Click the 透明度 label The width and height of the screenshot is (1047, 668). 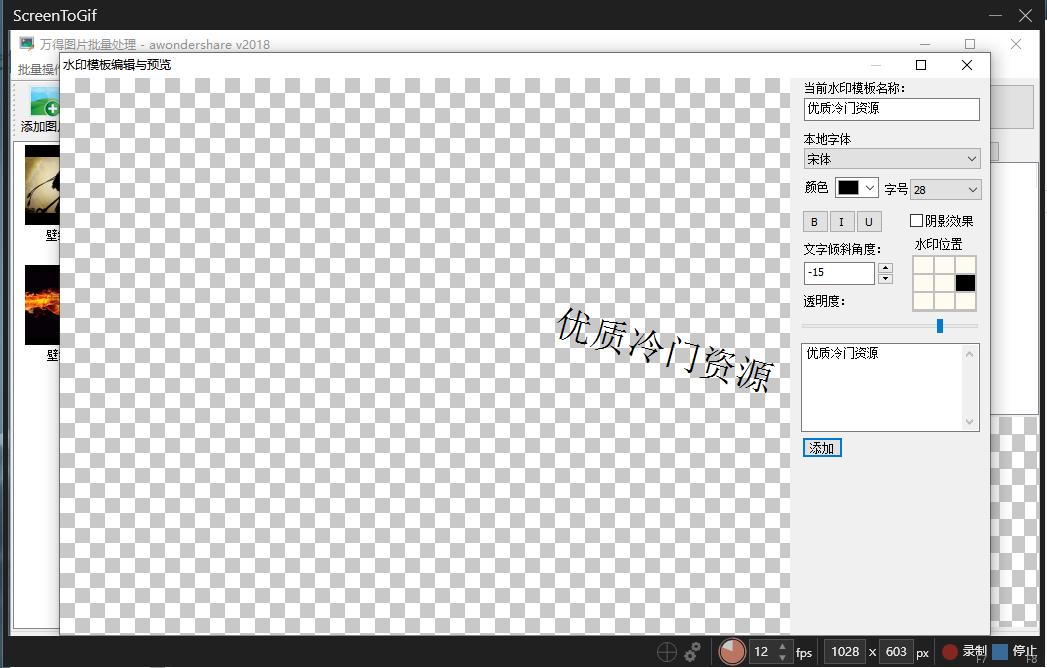(824, 301)
